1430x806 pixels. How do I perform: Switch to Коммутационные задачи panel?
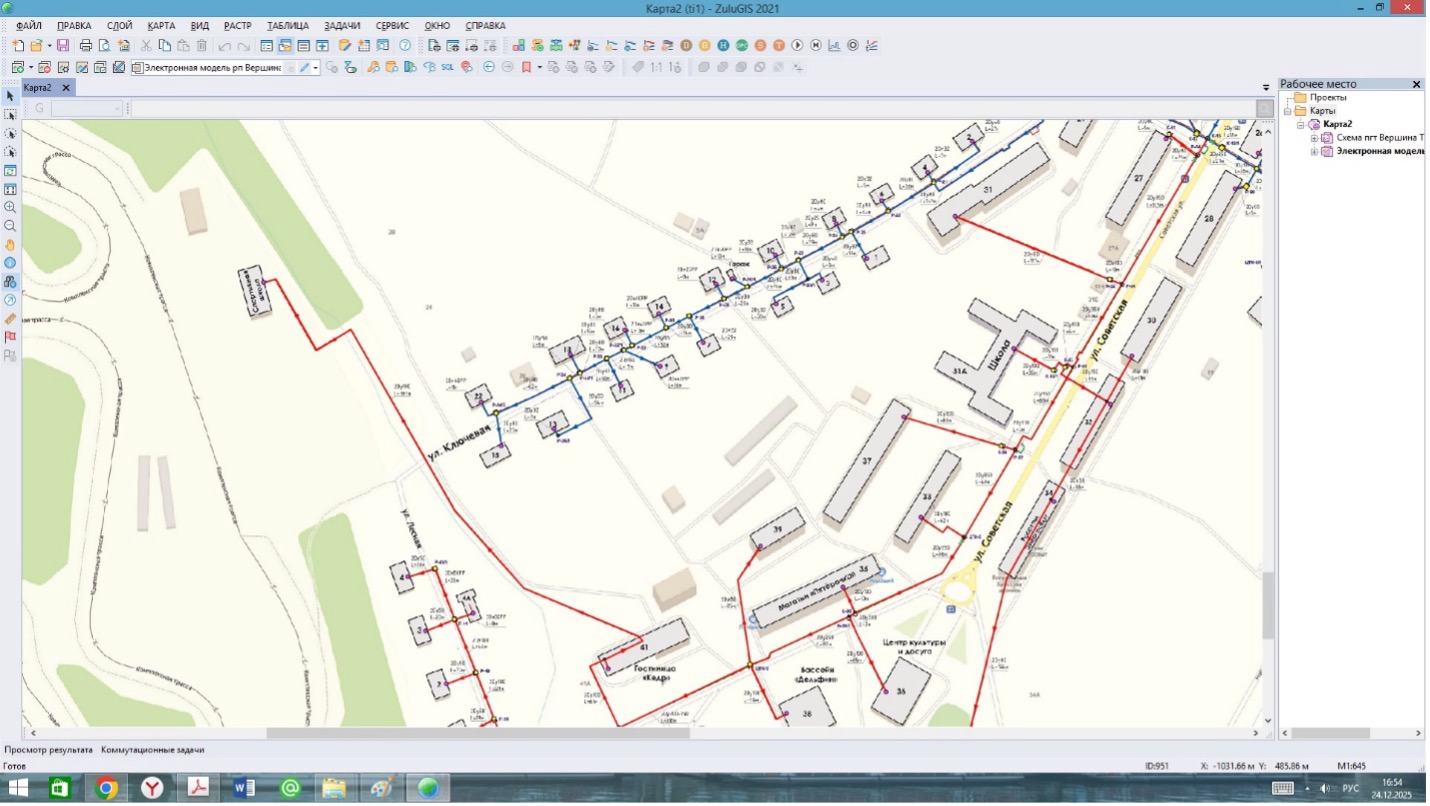(152, 749)
